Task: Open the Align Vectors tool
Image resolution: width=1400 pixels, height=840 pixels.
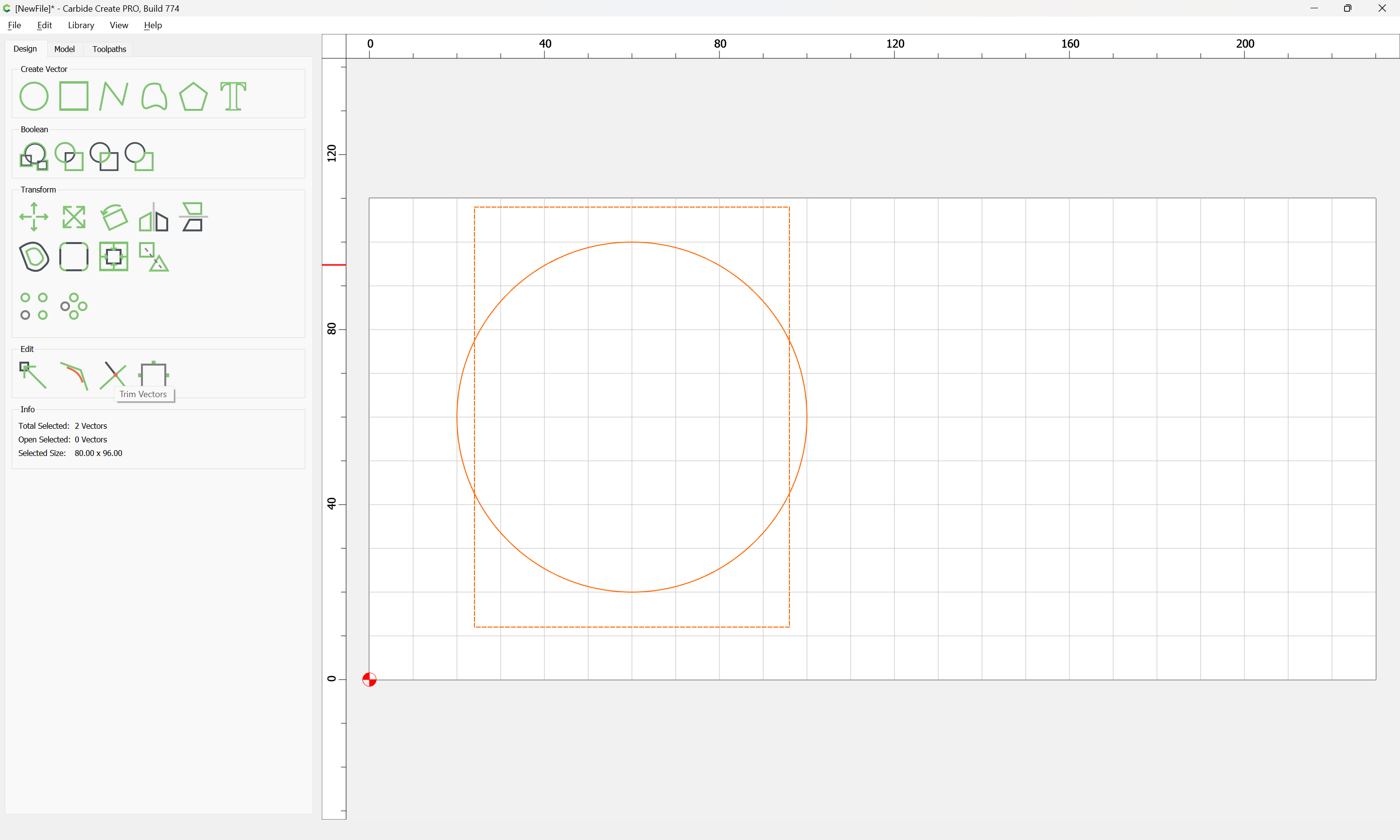Action: point(193,217)
